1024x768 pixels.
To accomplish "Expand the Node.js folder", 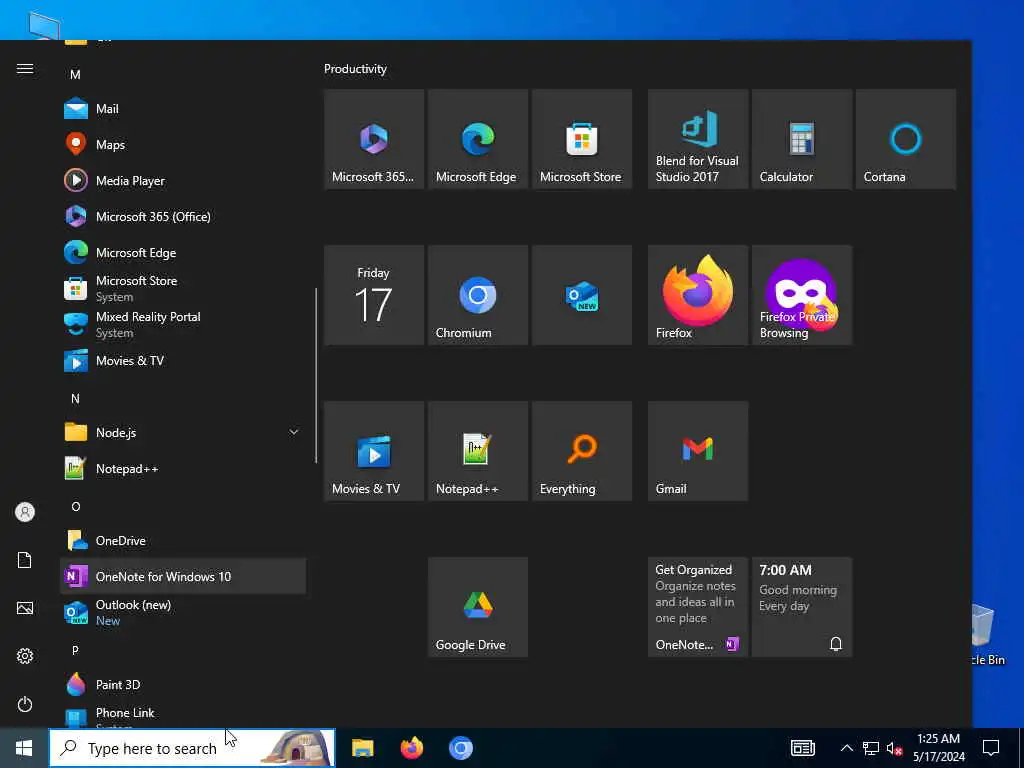I will click(x=183, y=432).
